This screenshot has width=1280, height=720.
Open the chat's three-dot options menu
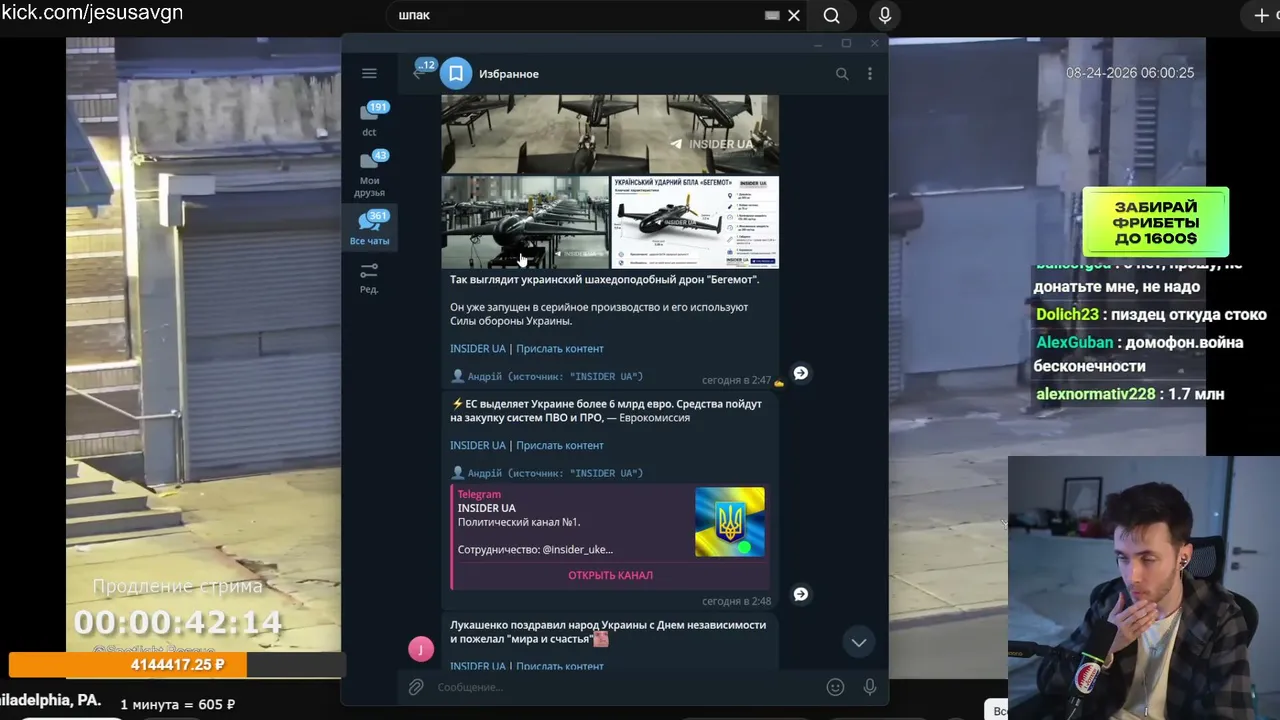click(x=870, y=73)
